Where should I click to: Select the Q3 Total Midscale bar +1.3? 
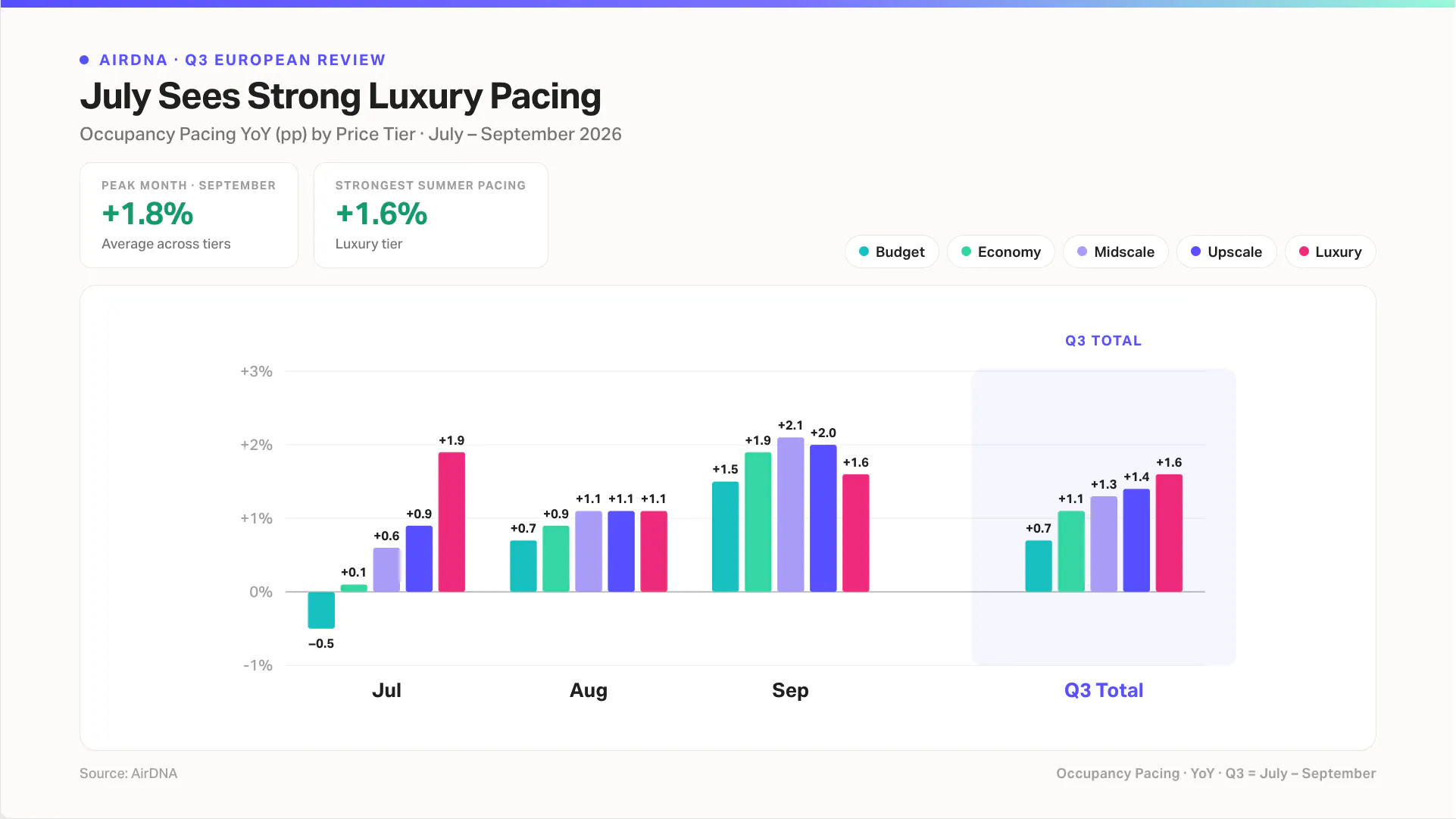click(x=1104, y=544)
